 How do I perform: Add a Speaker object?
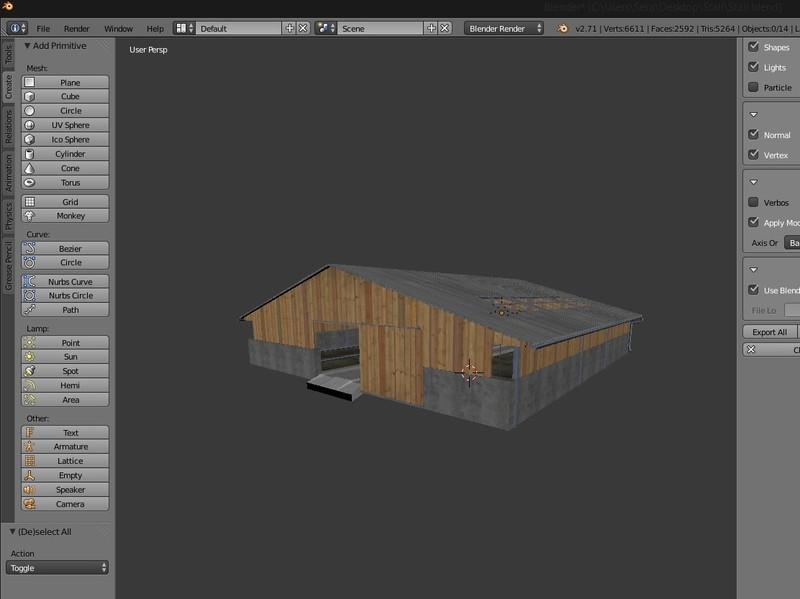coord(65,490)
